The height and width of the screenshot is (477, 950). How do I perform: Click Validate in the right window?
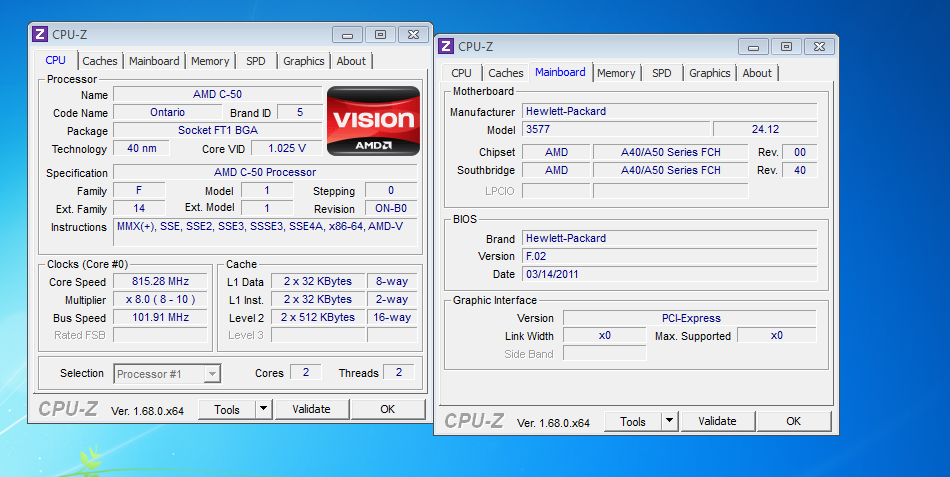click(x=717, y=421)
